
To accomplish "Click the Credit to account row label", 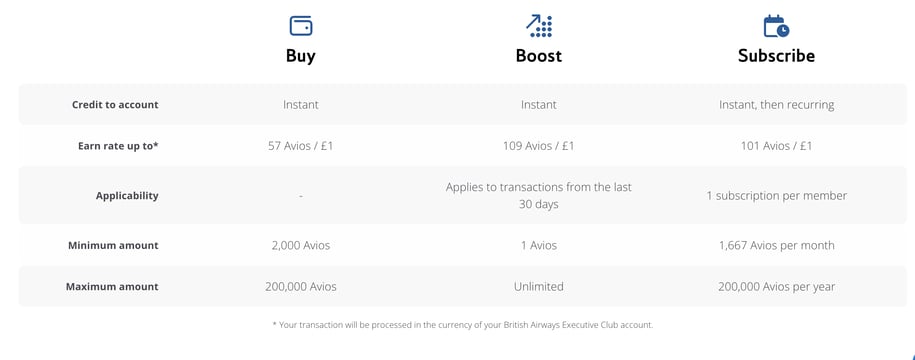I will pos(115,105).
